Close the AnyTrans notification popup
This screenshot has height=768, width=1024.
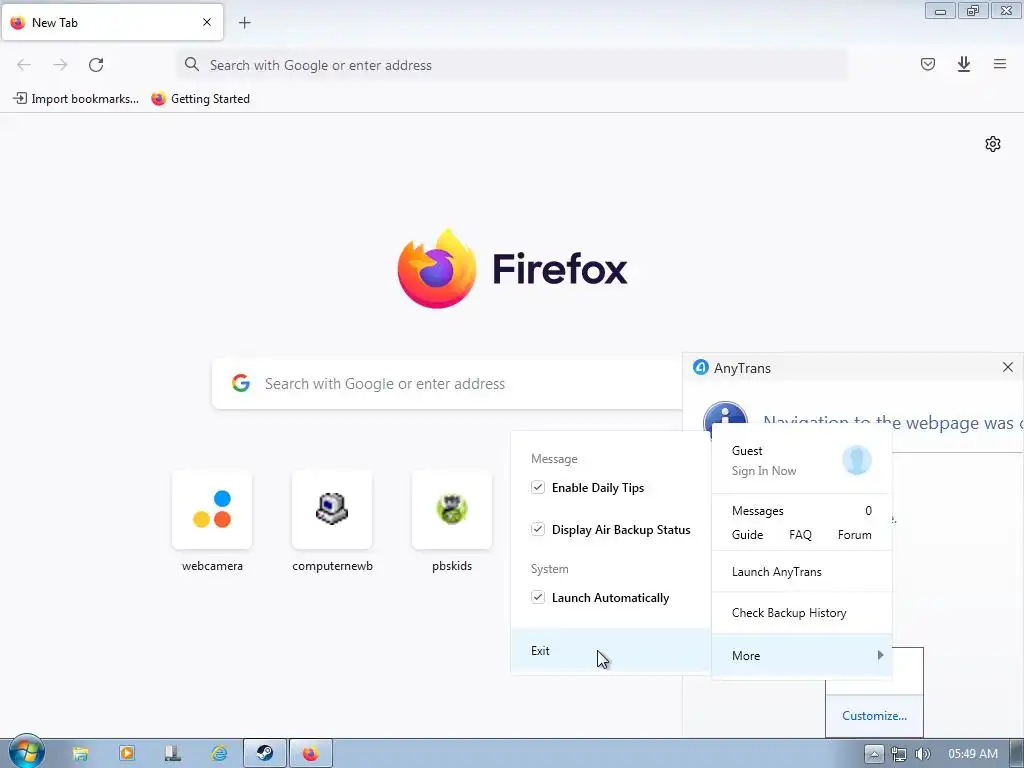[x=1008, y=368]
